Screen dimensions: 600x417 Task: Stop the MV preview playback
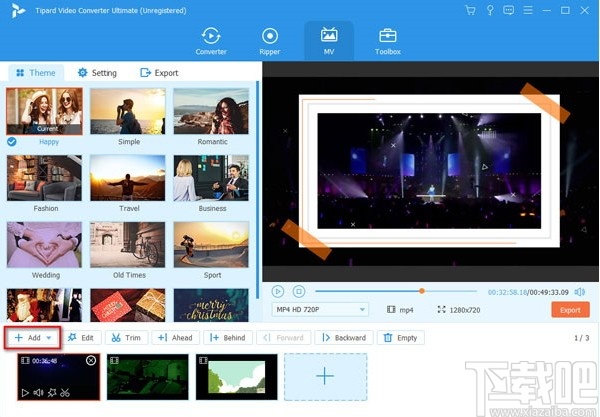[x=299, y=292]
